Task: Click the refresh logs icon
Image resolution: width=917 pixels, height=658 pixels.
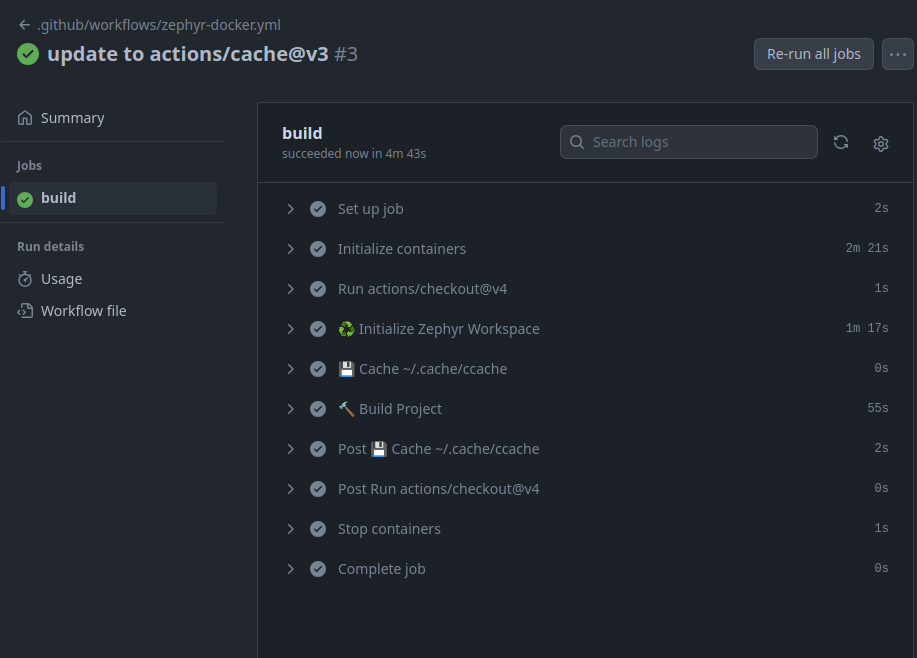Action: coord(841,143)
